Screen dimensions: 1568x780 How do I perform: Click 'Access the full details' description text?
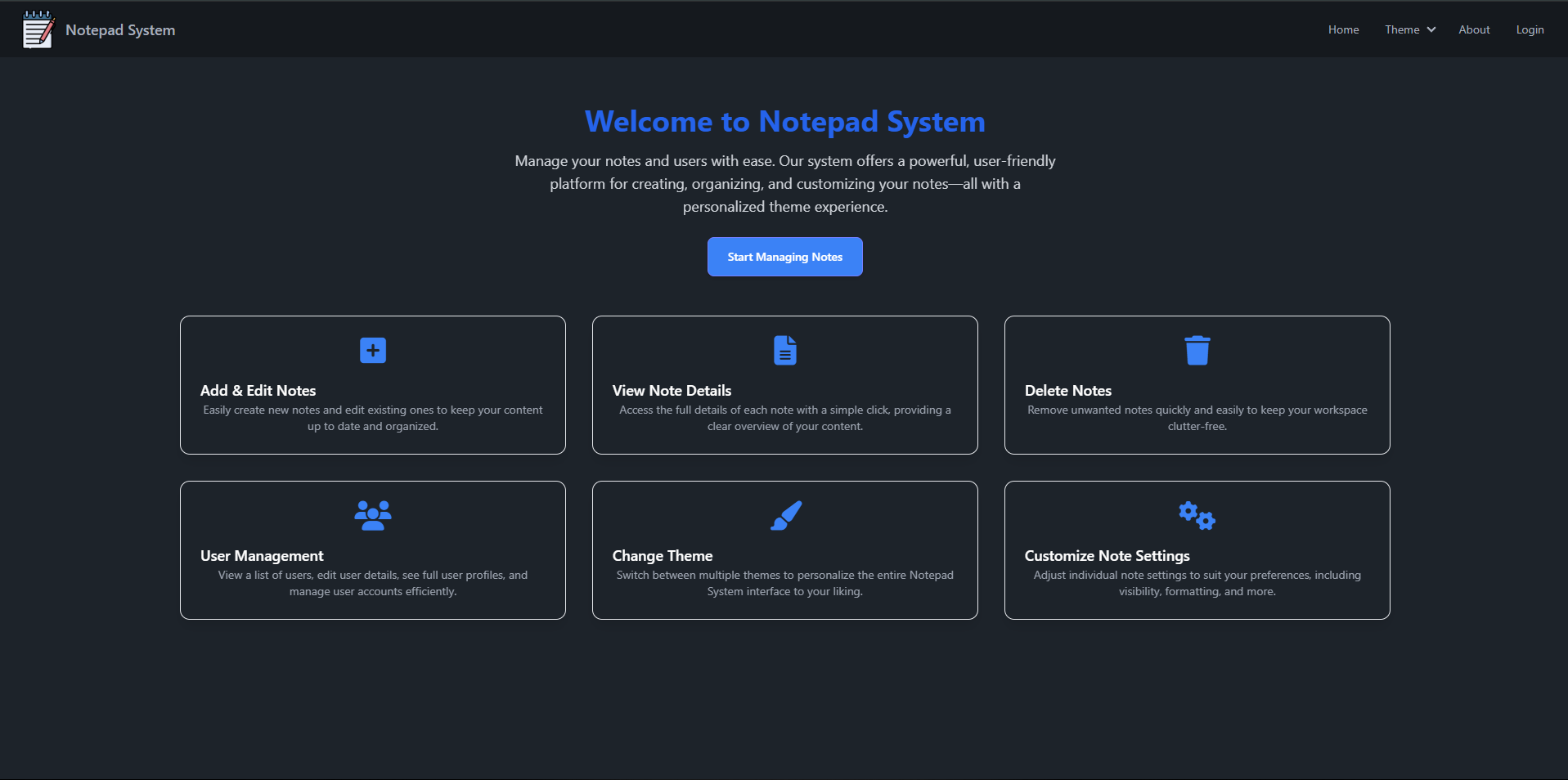[785, 418]
